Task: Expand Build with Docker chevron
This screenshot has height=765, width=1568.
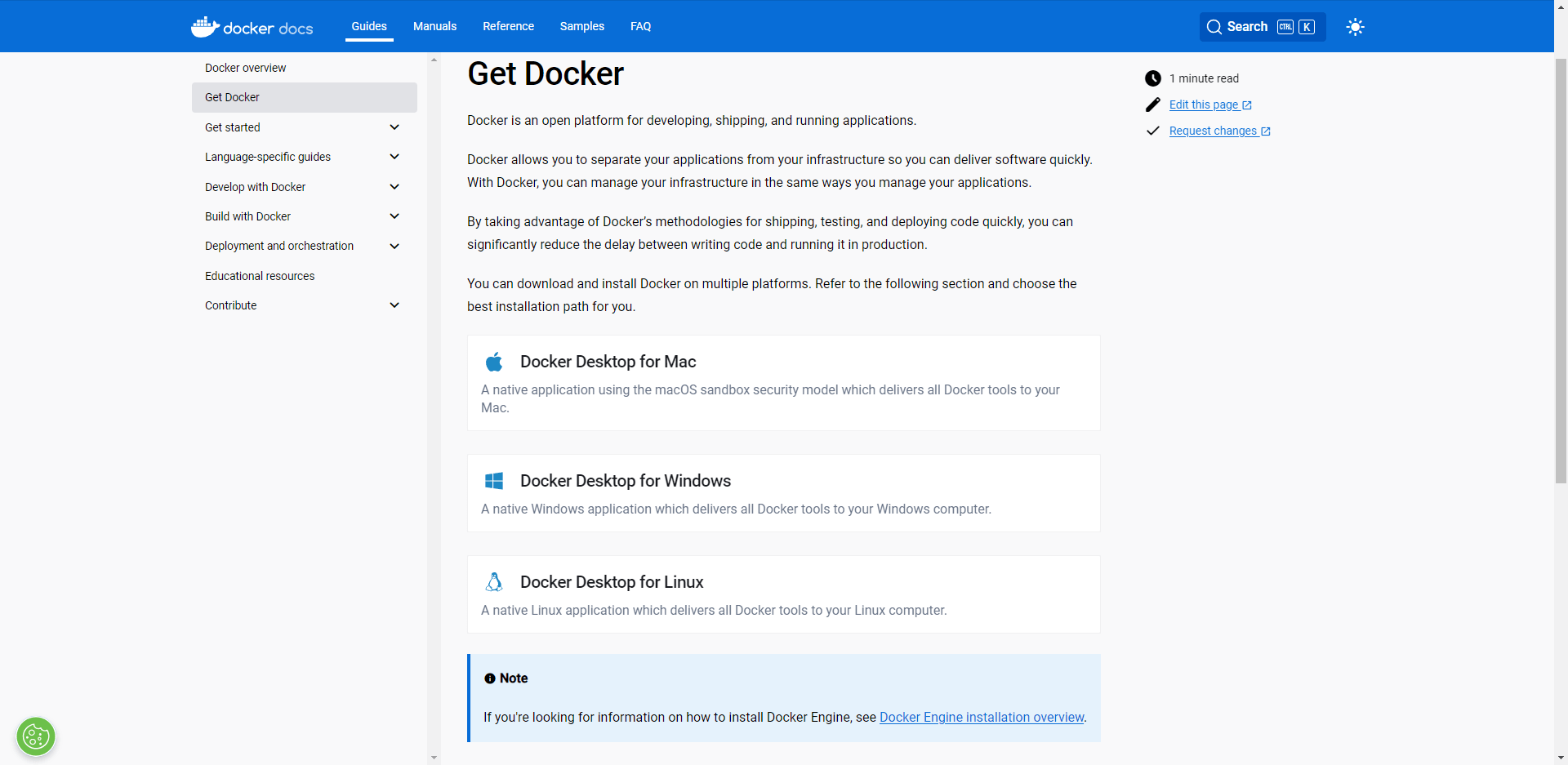Action: pyautogui.click(x=394, y=216)
